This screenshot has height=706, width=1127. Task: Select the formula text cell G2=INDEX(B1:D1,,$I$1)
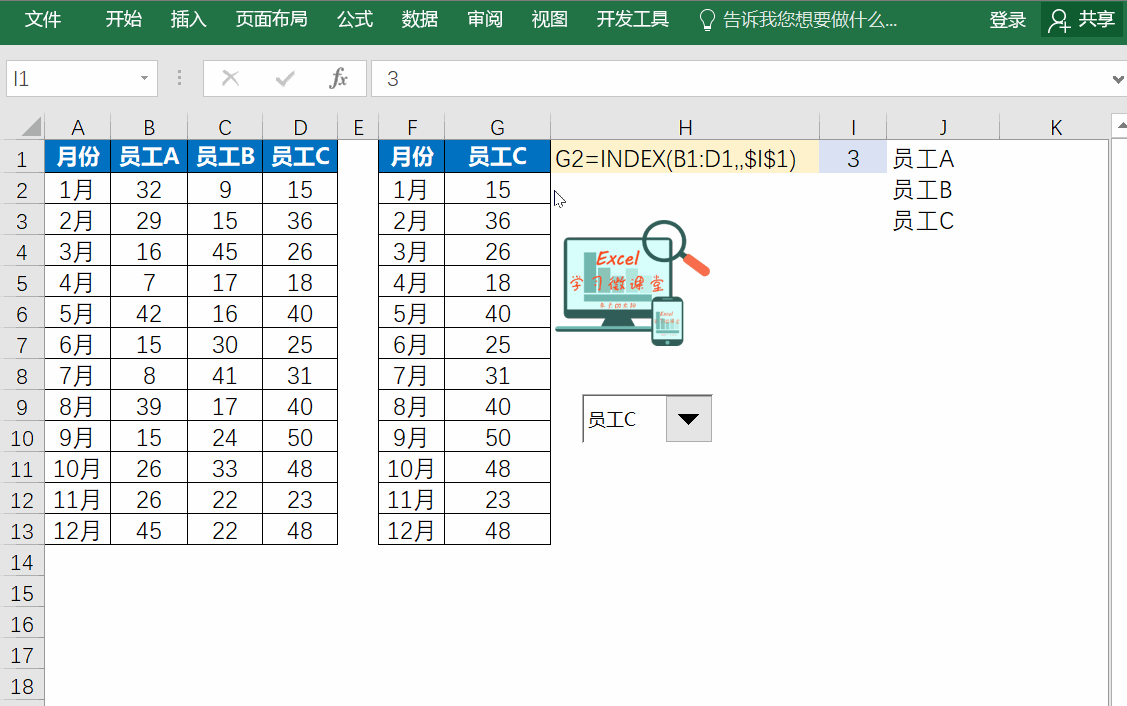pos(685,157)
